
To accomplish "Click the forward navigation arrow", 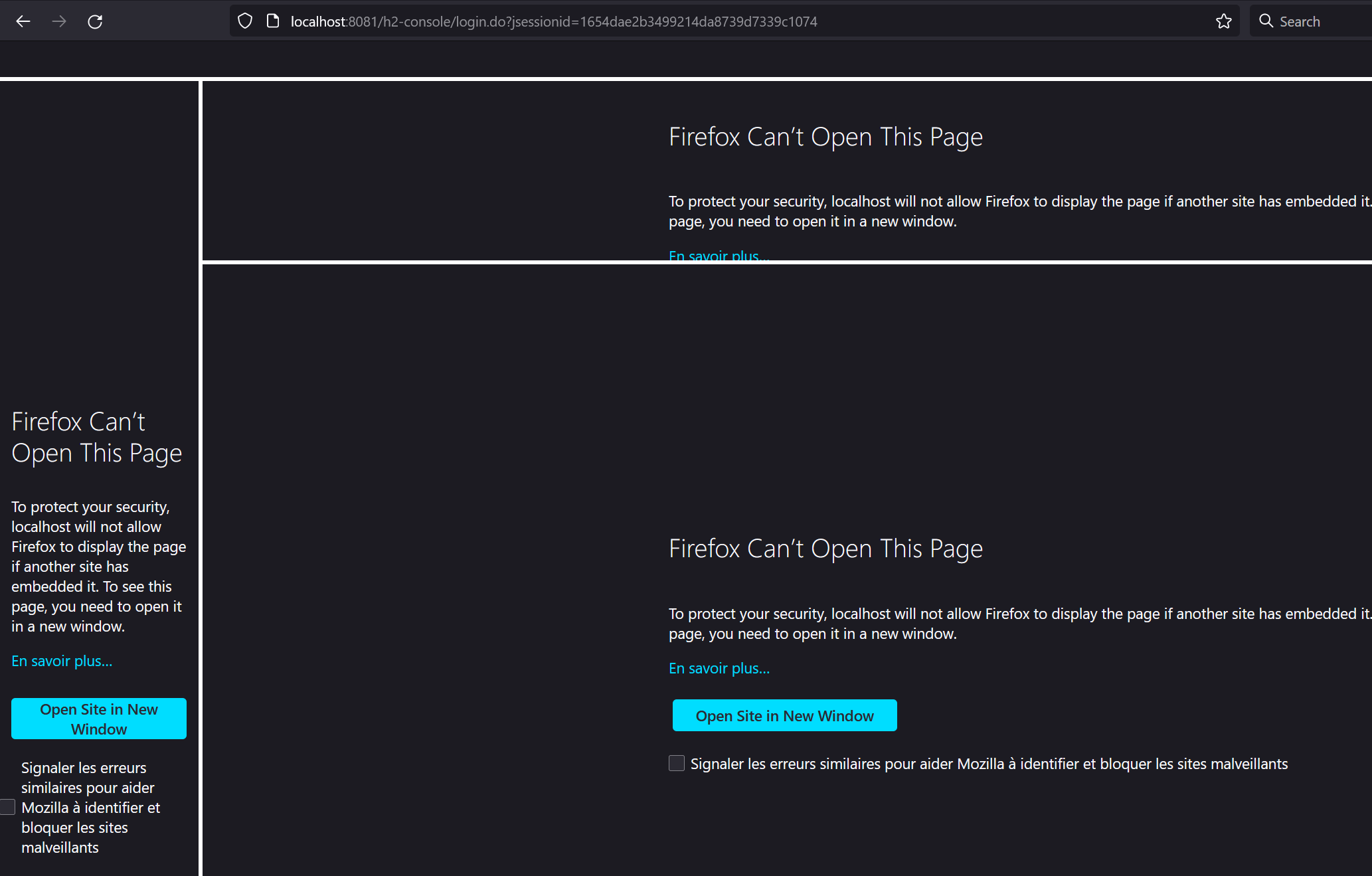I will (x=59, y=21).
